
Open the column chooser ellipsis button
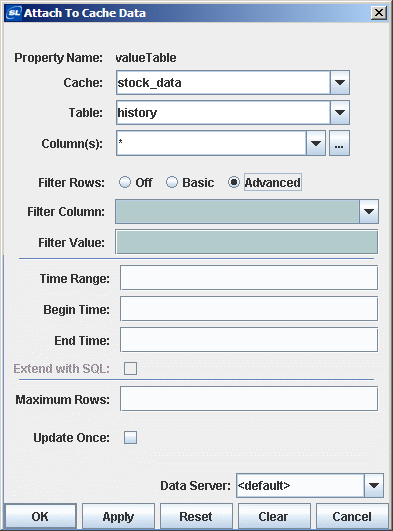[339, 144]
